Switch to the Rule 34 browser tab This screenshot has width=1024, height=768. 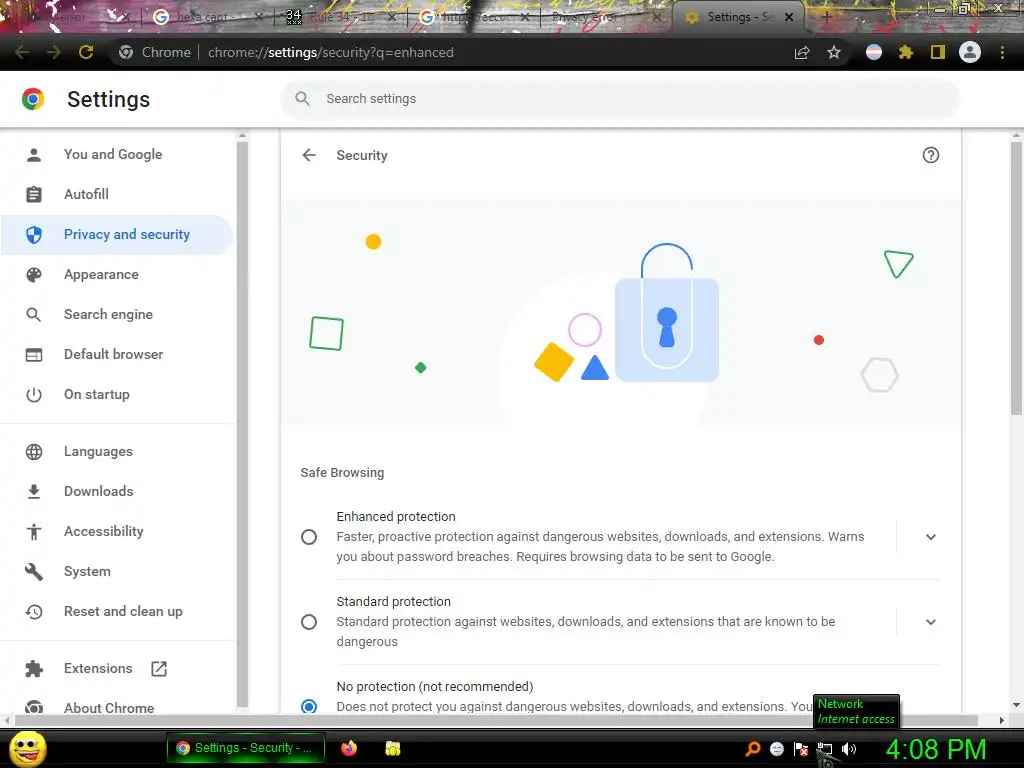point(340,17)
